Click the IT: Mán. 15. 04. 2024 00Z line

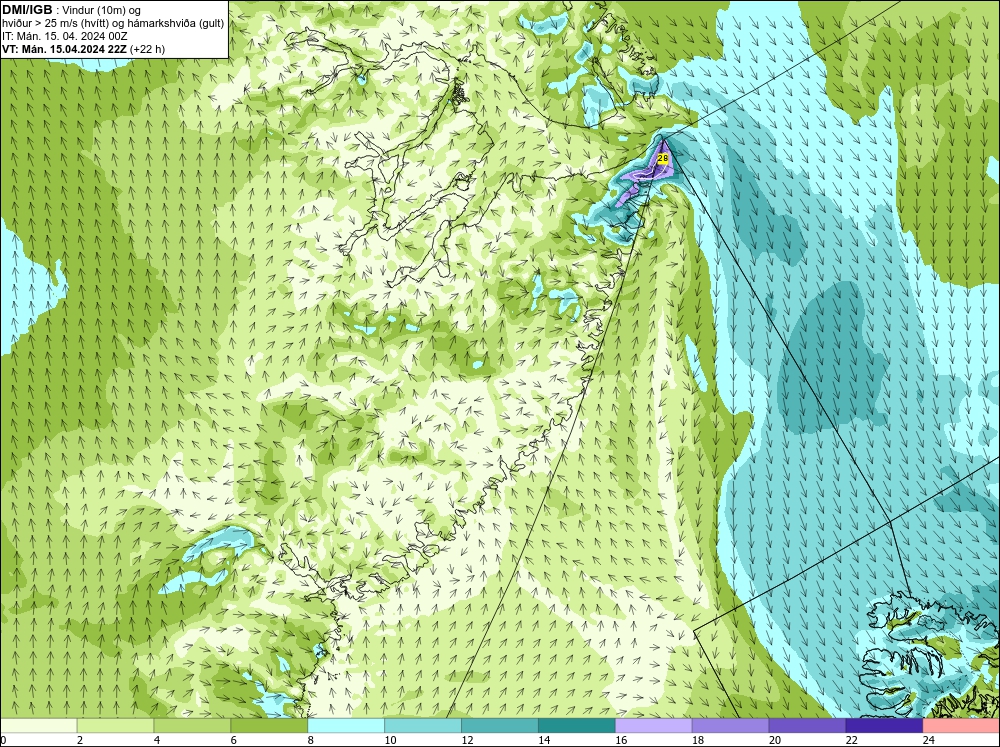pyautogui.click(x=64, y=36)
